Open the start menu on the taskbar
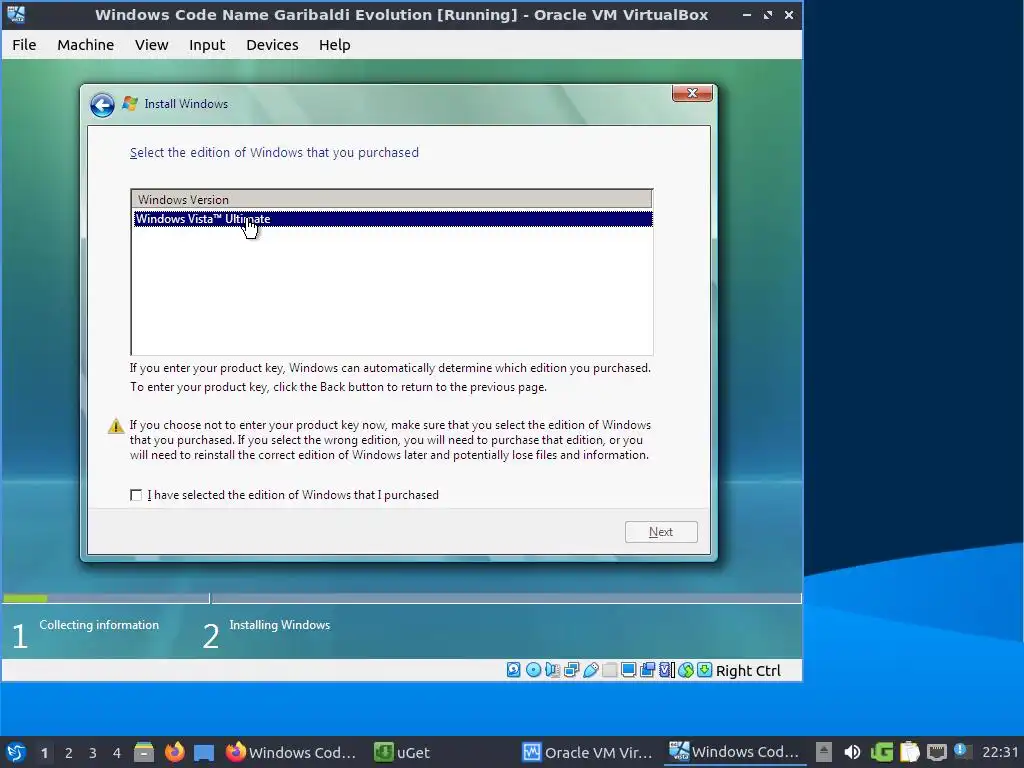Image resolution: width=1024 pixels, height=768 pixels. 16,752
